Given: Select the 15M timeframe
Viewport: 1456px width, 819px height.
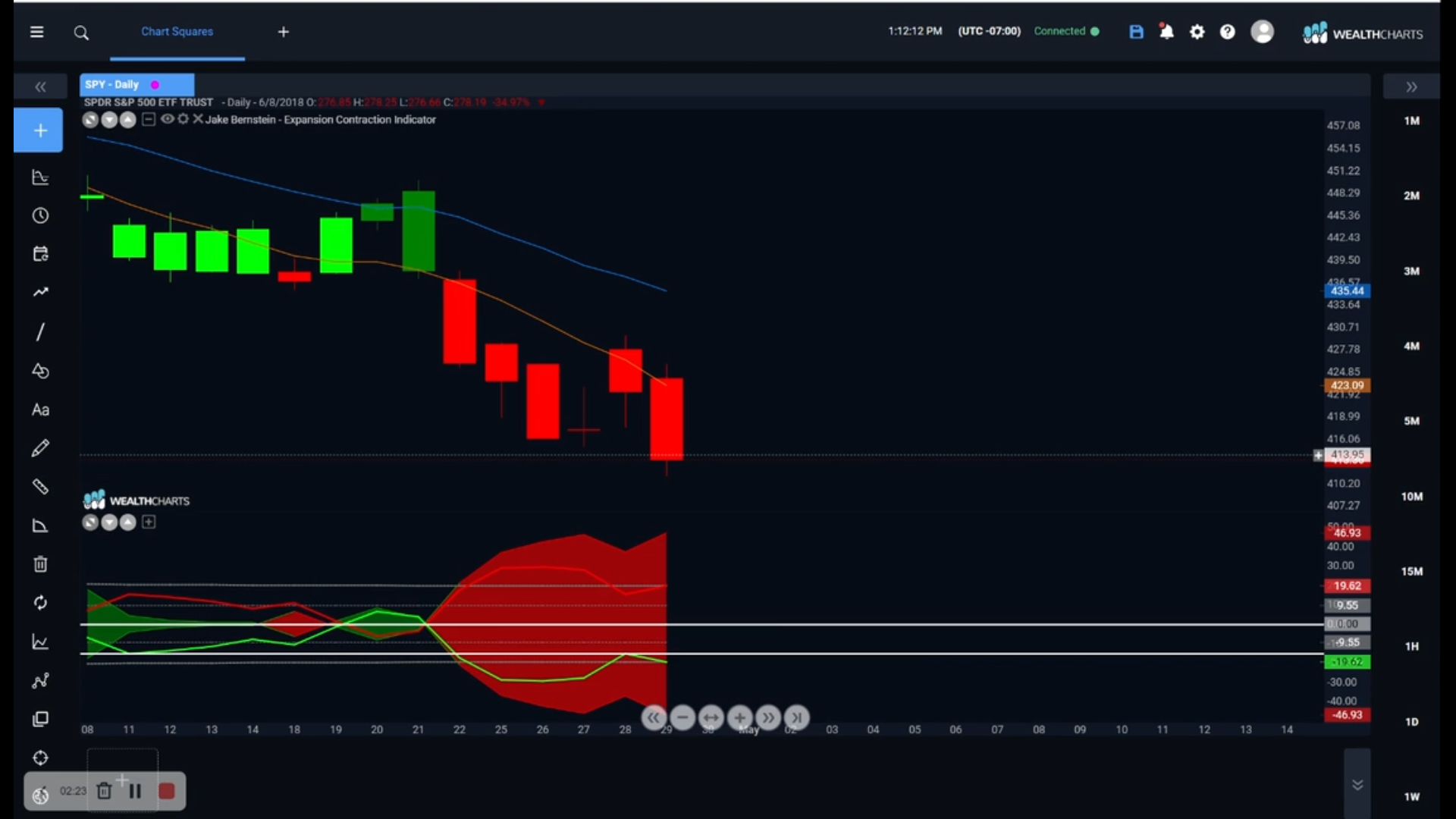Looking at the screenshot, I should 1411,572.
